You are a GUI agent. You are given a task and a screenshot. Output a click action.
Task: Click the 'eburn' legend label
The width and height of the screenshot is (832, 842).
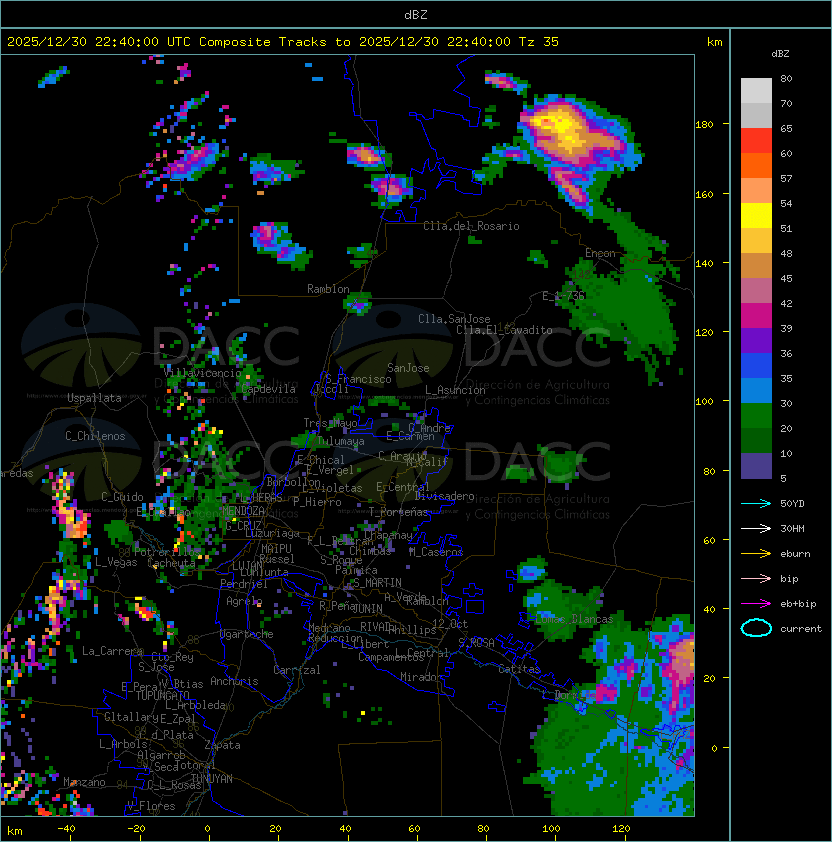pos(795,554)
